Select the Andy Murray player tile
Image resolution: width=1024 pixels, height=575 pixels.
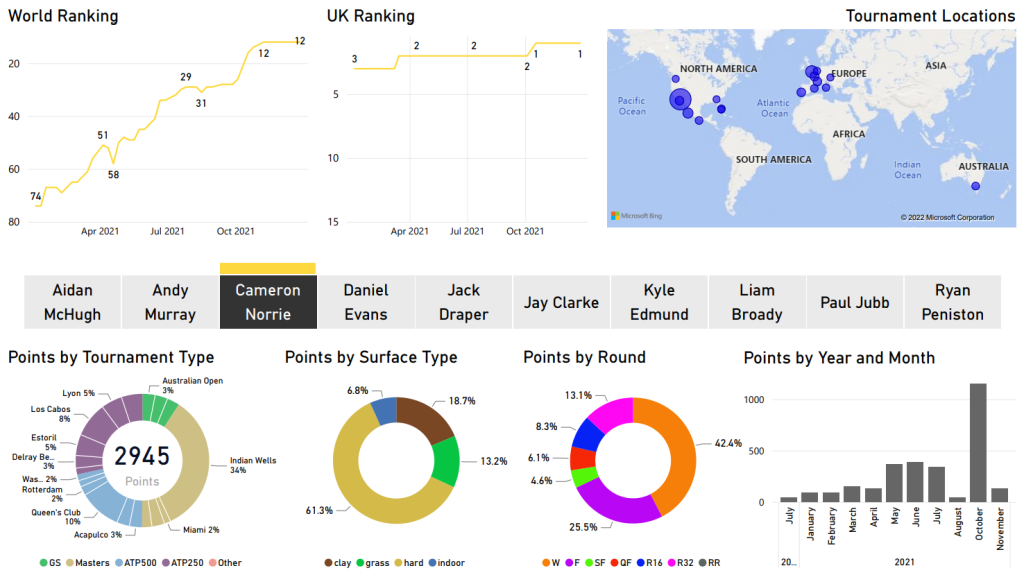pos(170,302)
